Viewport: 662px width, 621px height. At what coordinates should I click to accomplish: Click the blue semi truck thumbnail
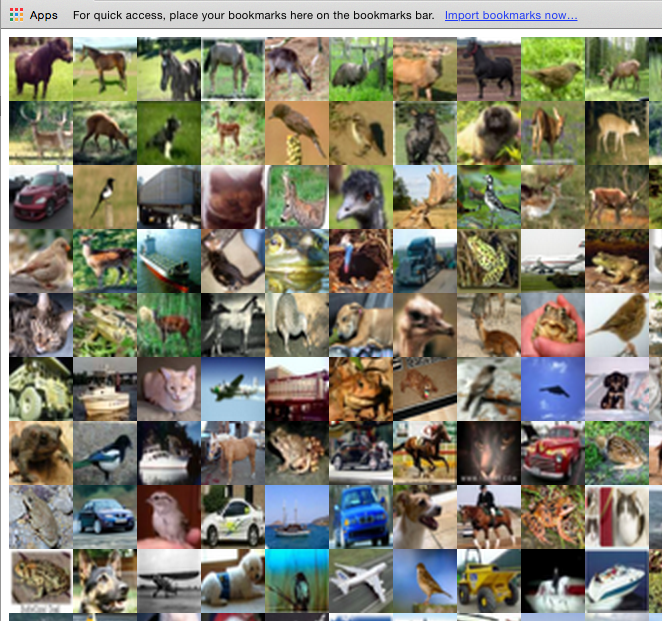point(425,261)
